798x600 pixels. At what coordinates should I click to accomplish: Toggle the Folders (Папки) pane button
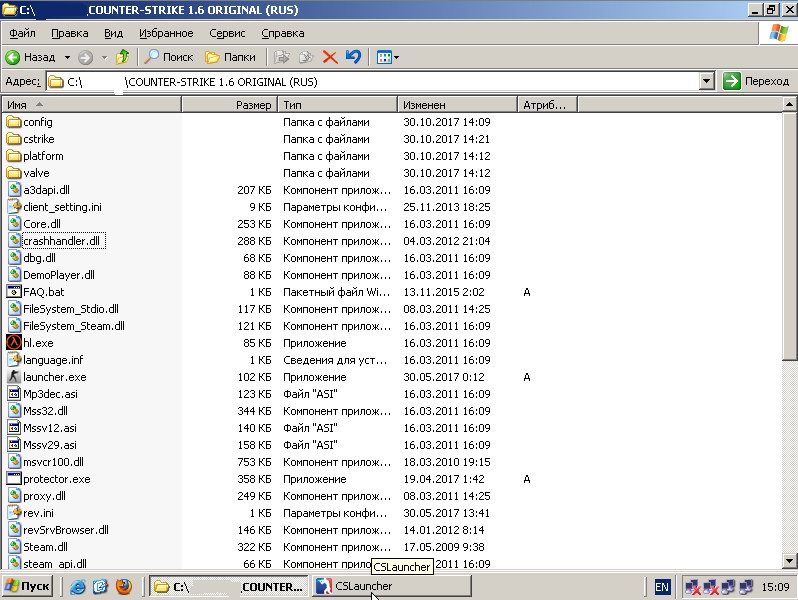point(230,57)
